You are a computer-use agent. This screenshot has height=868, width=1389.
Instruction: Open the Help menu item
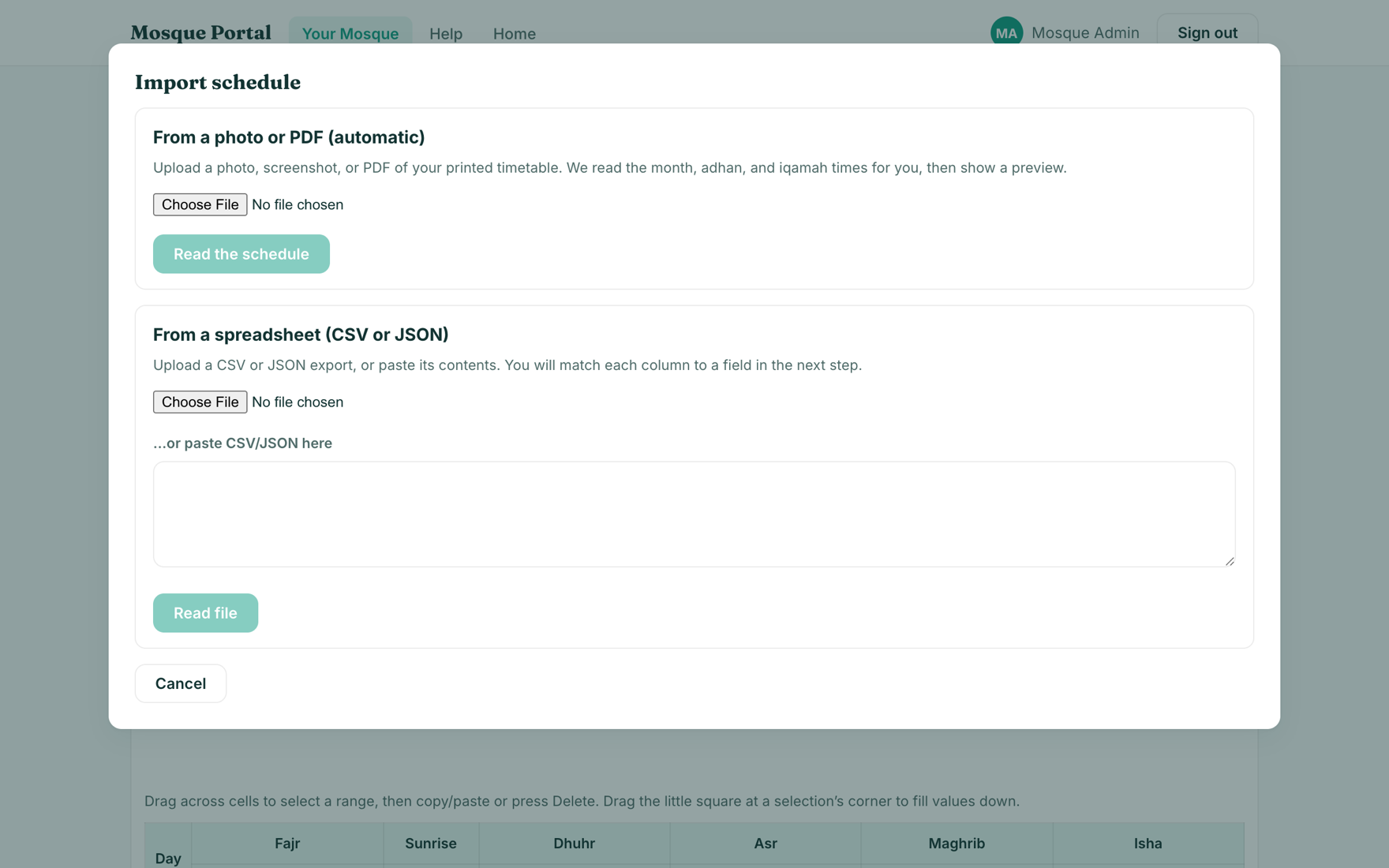[446, 33]
